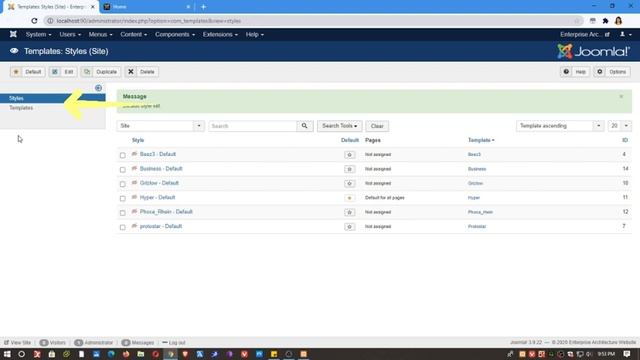
Task: Sort by the Default column header
Action: pos(350,140)
